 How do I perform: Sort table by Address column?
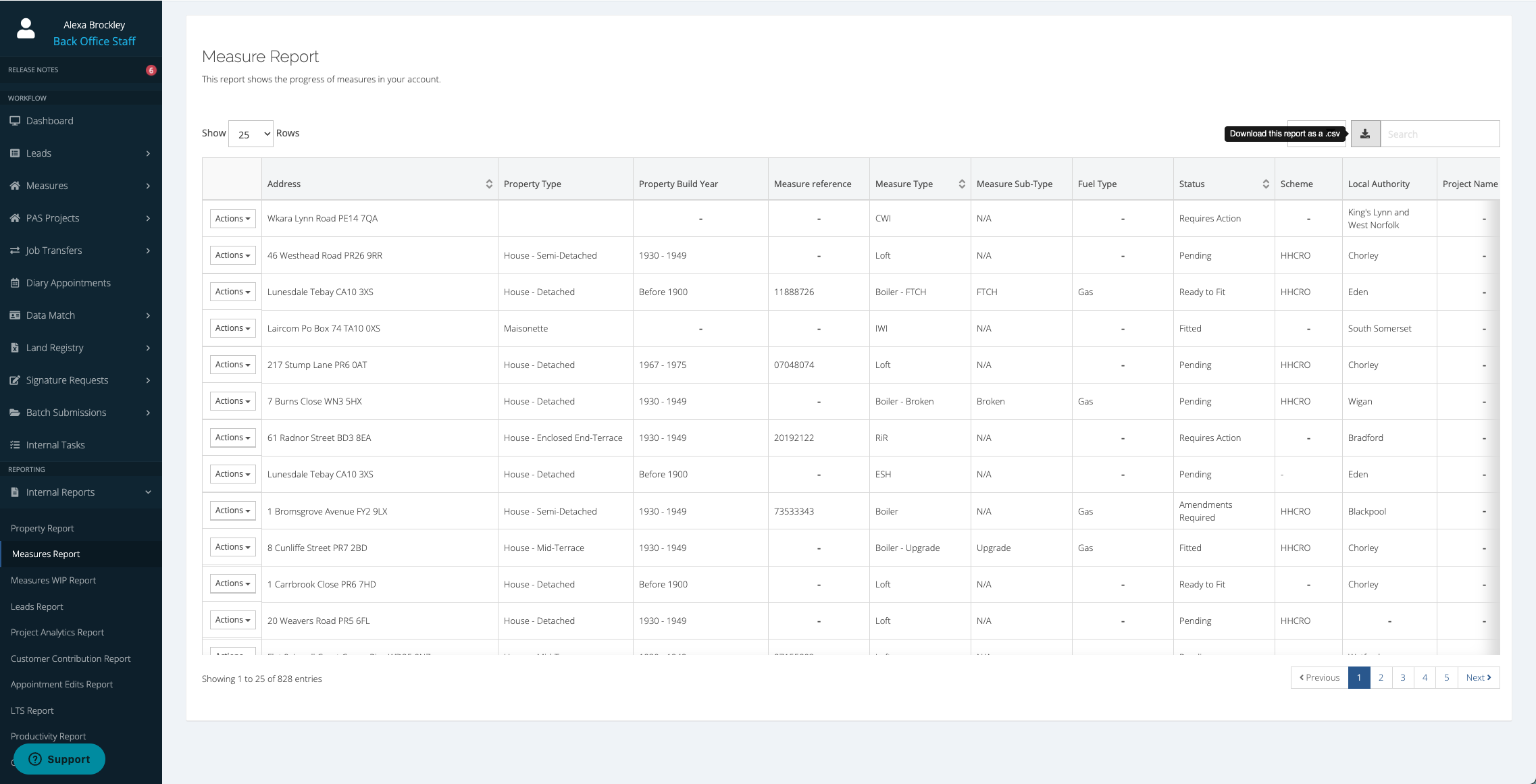pos(489,184)
